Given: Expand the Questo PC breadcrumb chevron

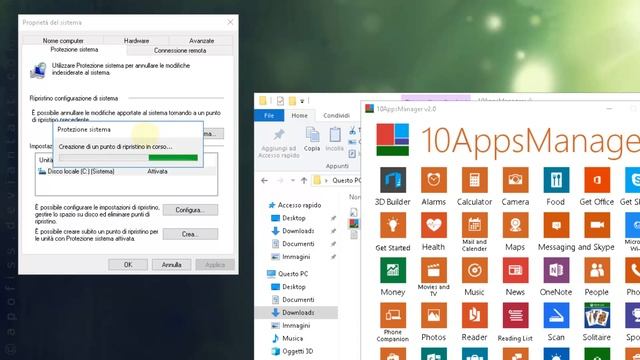Looking at the screenshot, I should pos(326,180).
